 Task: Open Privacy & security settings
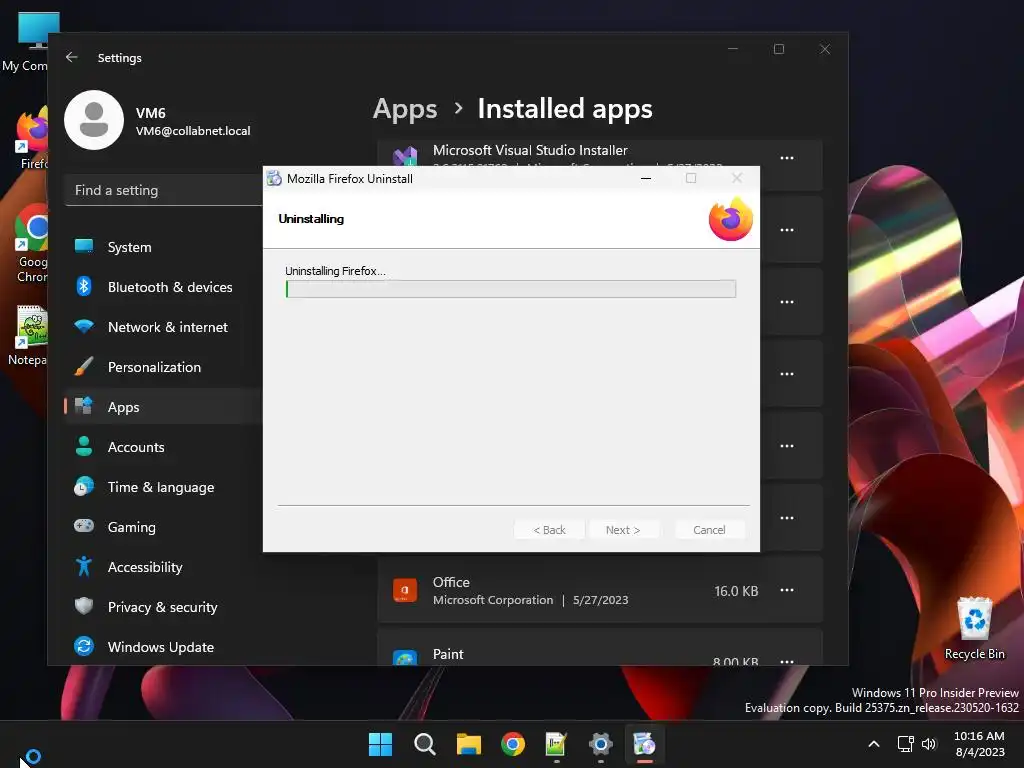pos(163,607)
